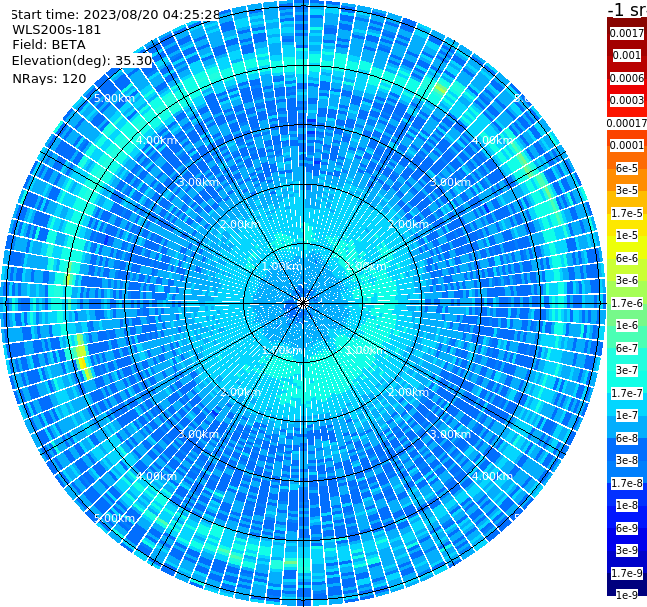Viewport: 647px width, 607px height.
Task: Click the NRays: 120 label
Action: [49, 78]
